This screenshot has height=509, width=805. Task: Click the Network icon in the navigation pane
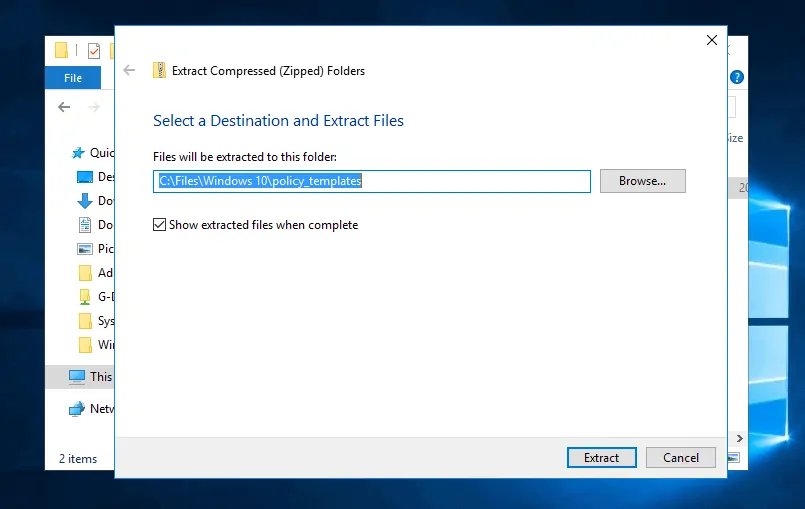78,409
